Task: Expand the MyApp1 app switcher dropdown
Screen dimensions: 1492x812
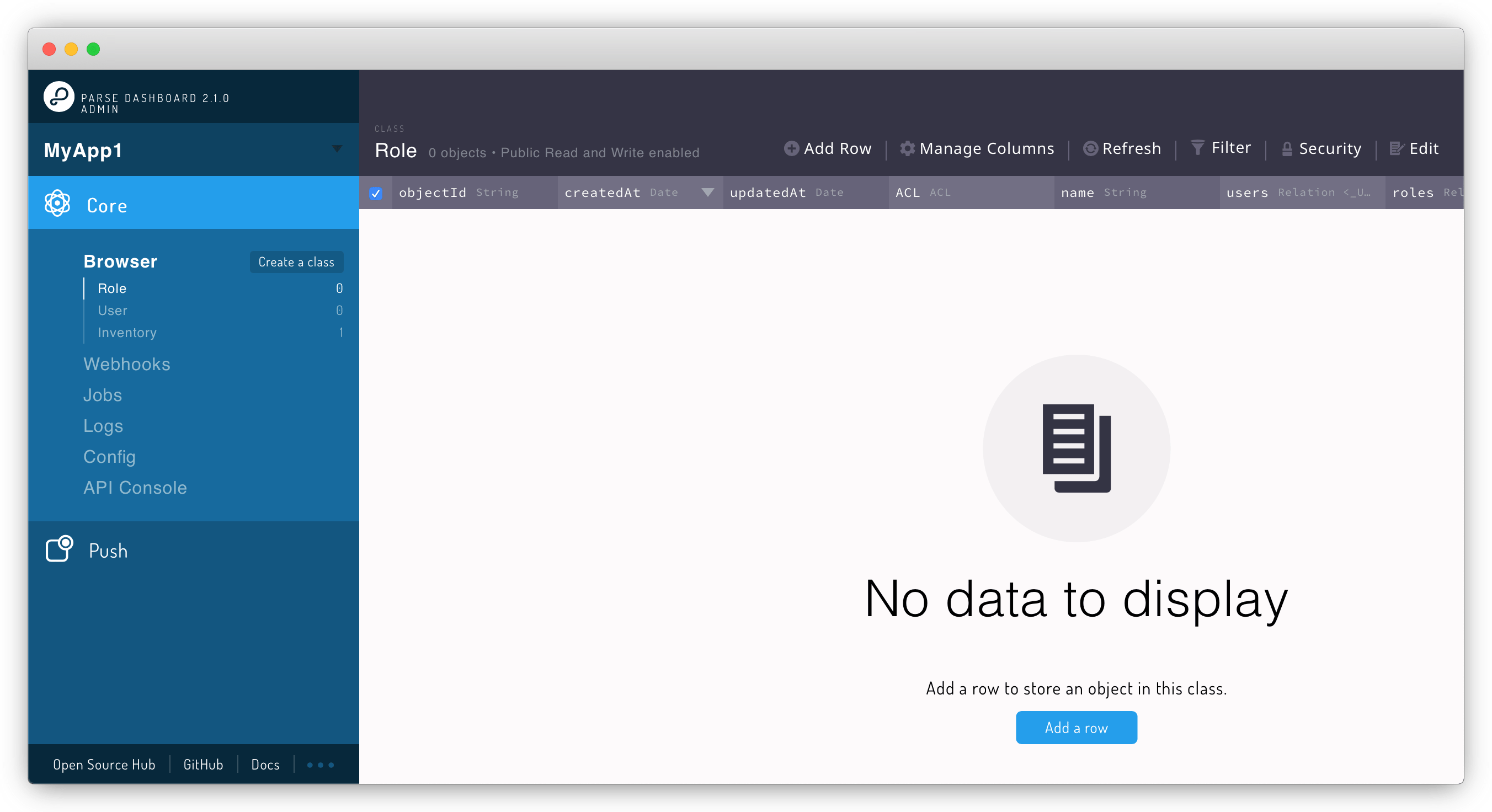Action: [x=337, y=149]
